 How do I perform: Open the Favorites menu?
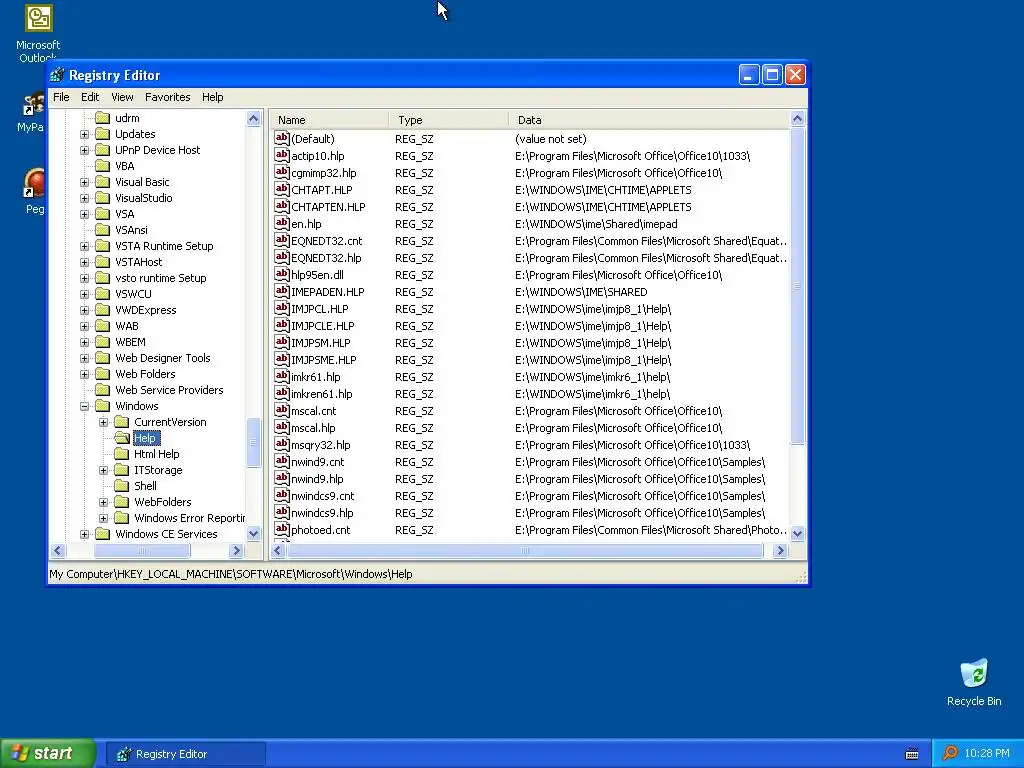(168, 97)
